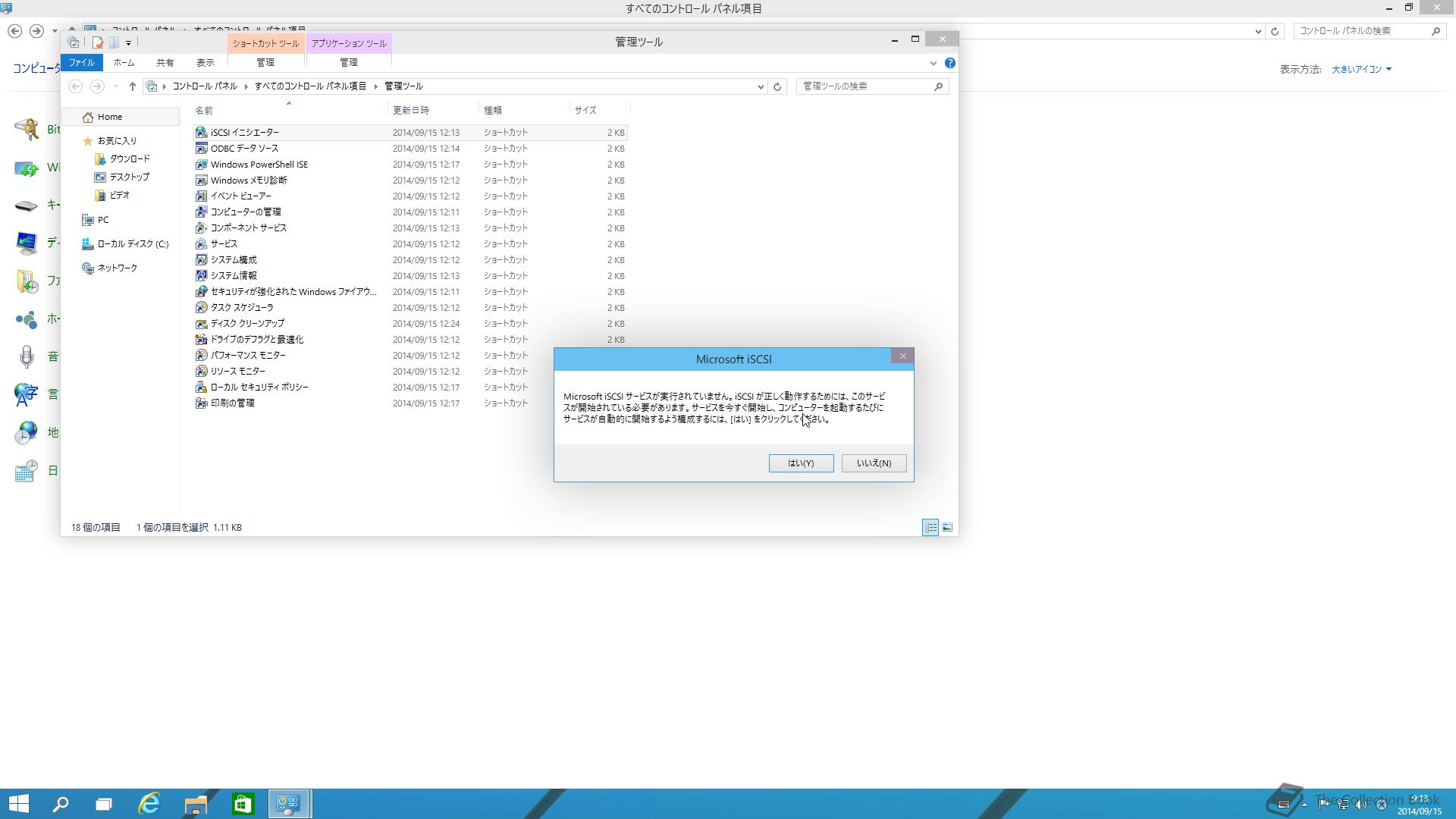
Task: Select the コンピューターの管理 icon
Action: click(201, 212)
